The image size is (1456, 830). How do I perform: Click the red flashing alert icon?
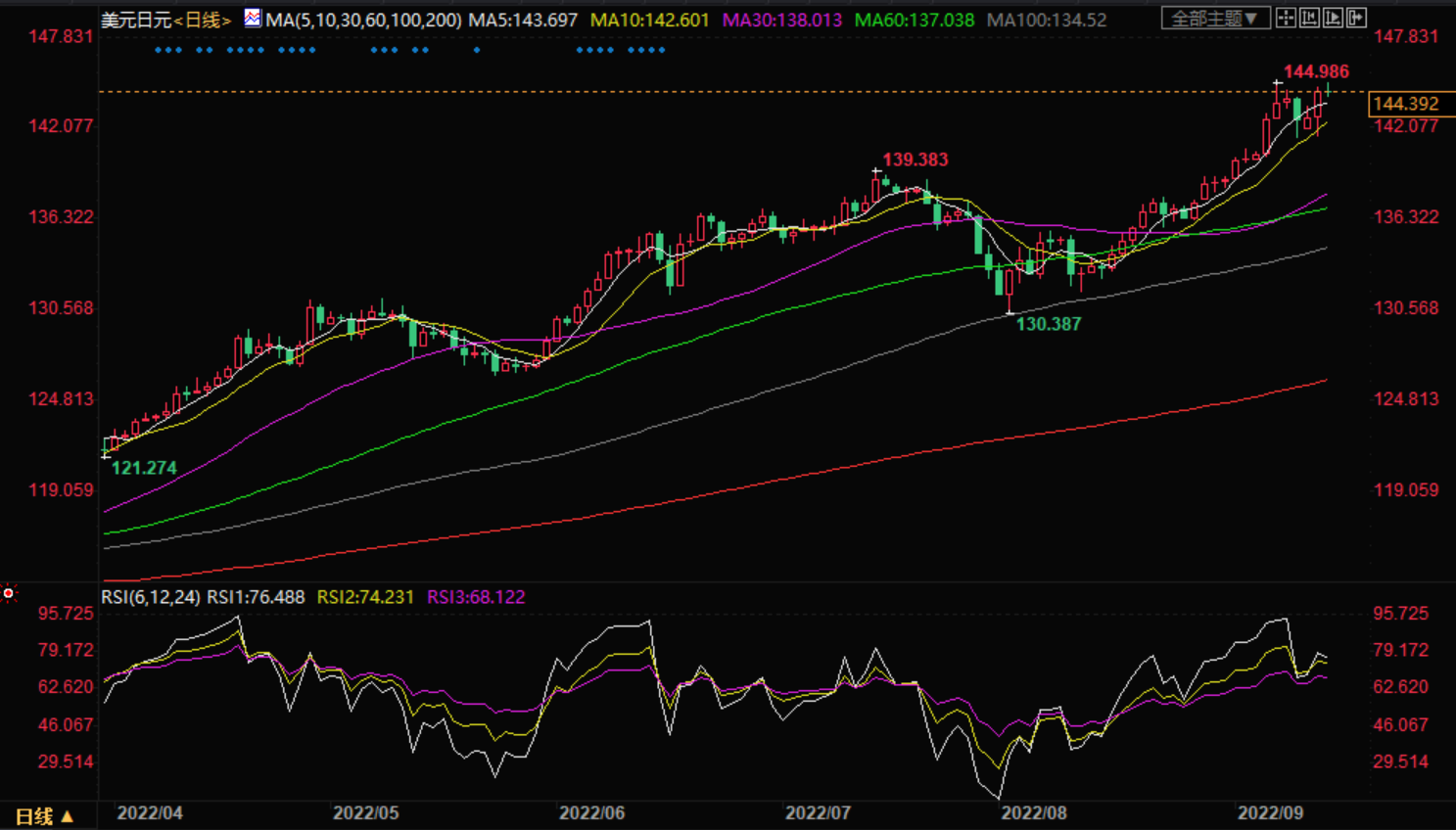[8, 593]
